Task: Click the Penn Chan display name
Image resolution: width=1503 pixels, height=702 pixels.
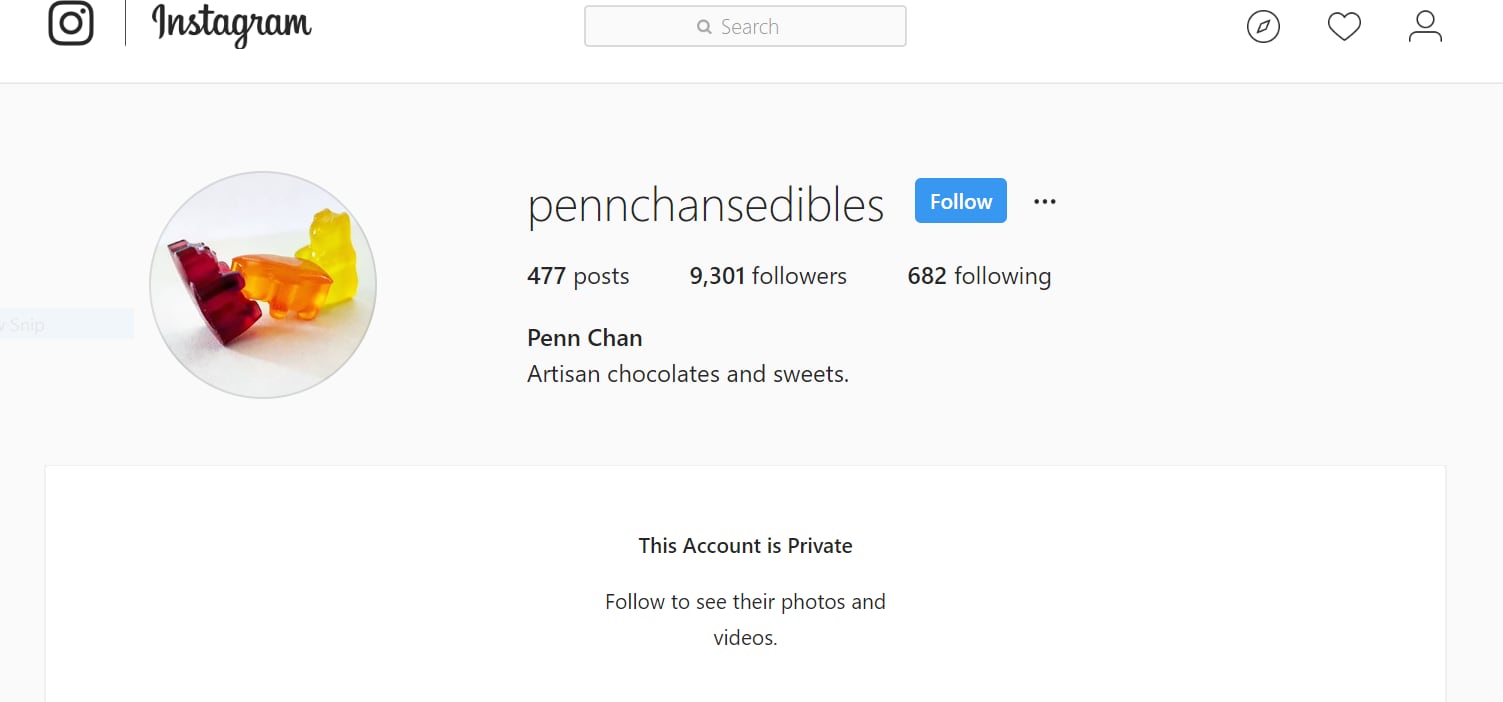Action: pos(585,338)
